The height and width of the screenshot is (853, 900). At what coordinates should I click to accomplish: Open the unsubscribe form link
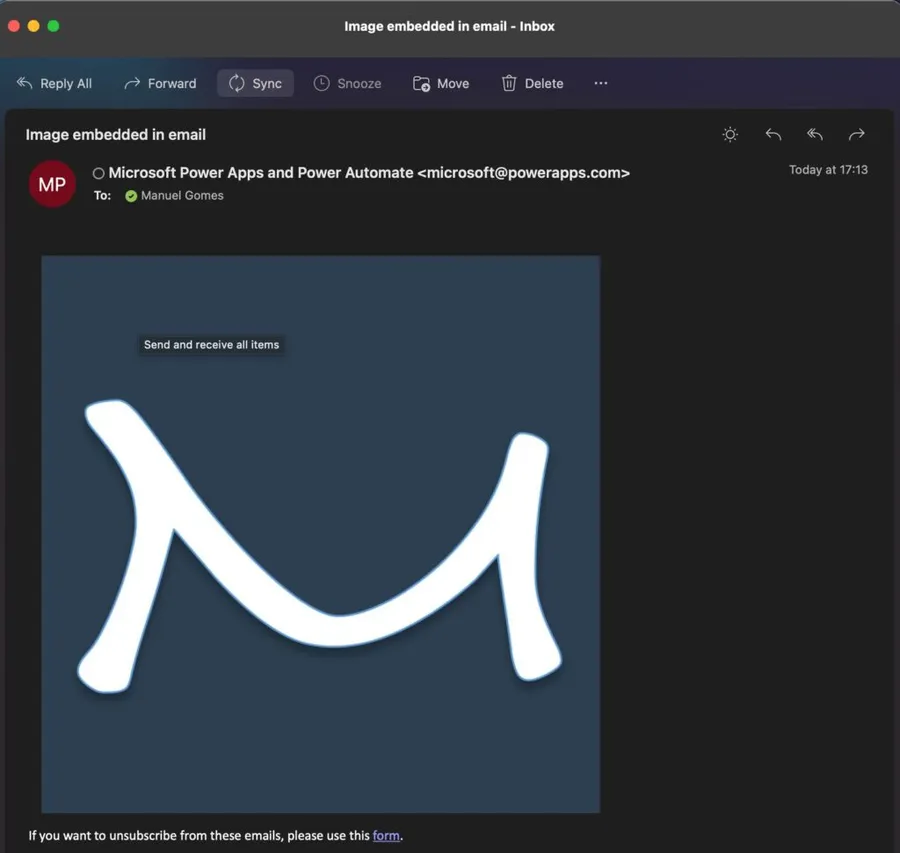point(386,836)
